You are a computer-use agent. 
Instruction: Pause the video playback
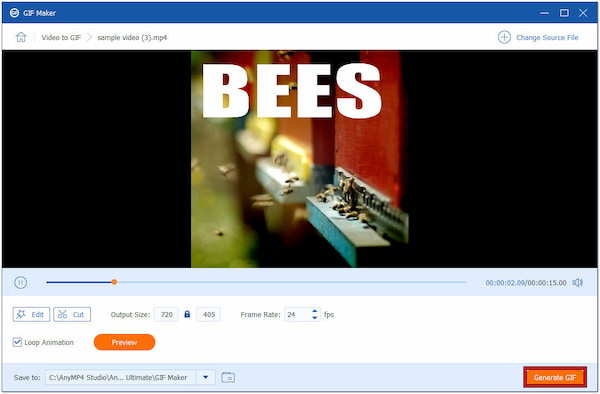pos(20,283)
